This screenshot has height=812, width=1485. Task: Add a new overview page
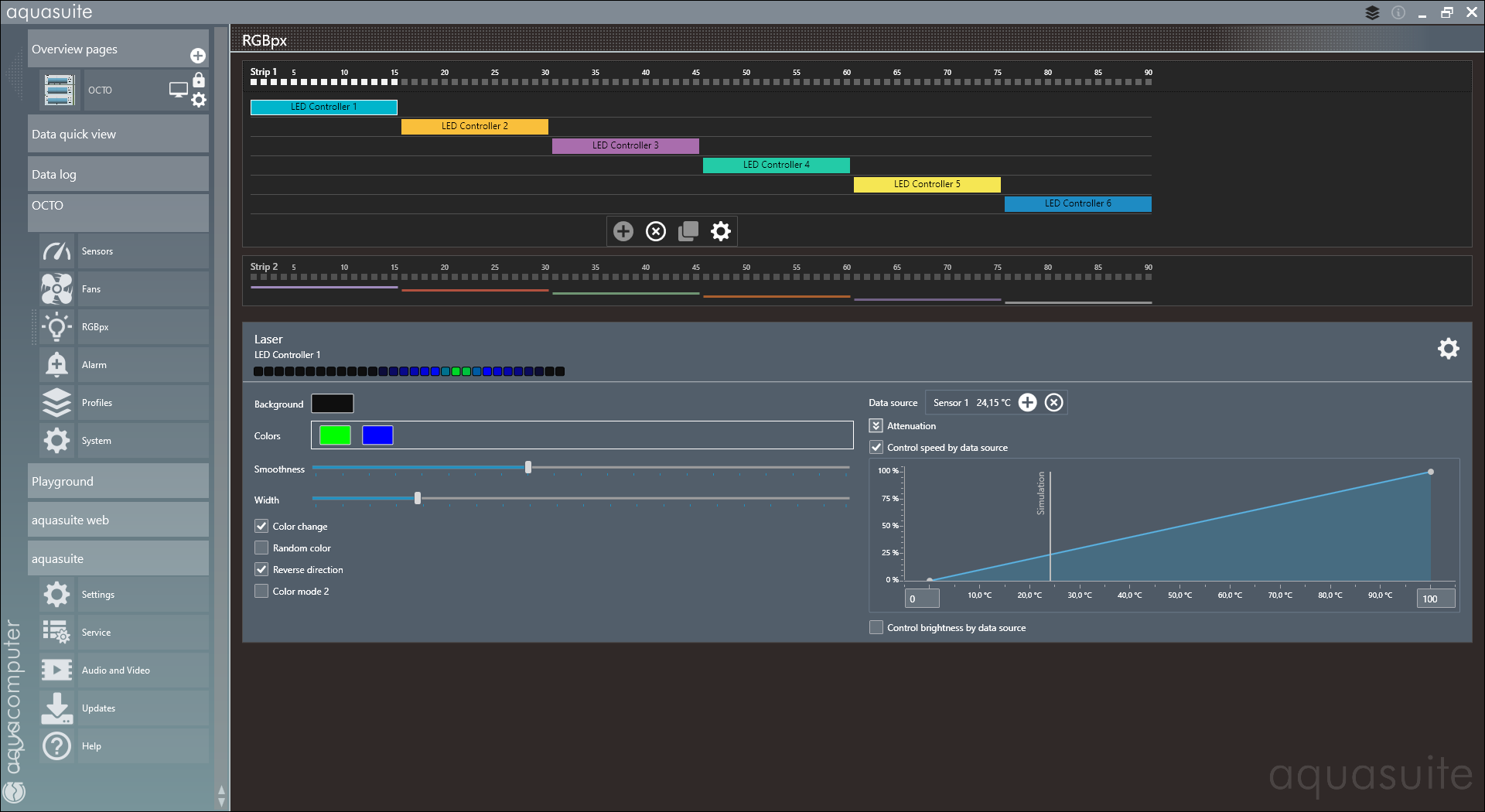[198, 56]
